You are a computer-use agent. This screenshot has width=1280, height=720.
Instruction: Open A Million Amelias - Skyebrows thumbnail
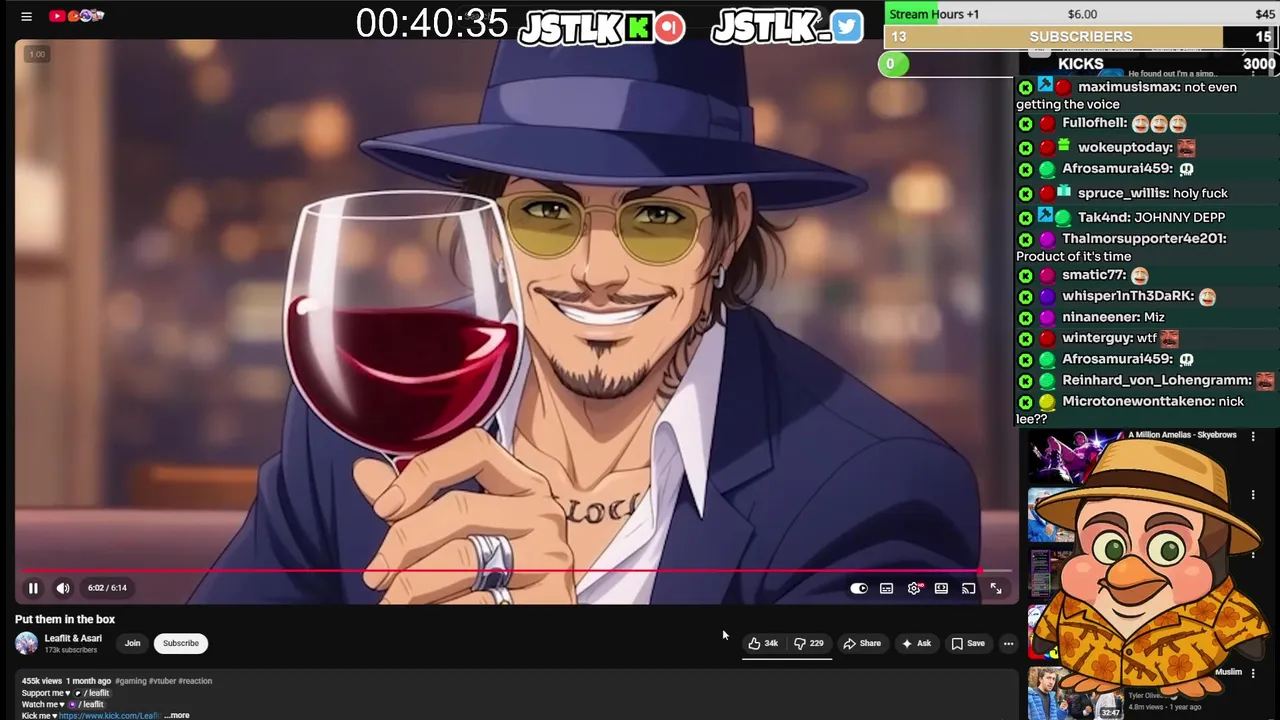(x=1075, y=457)
